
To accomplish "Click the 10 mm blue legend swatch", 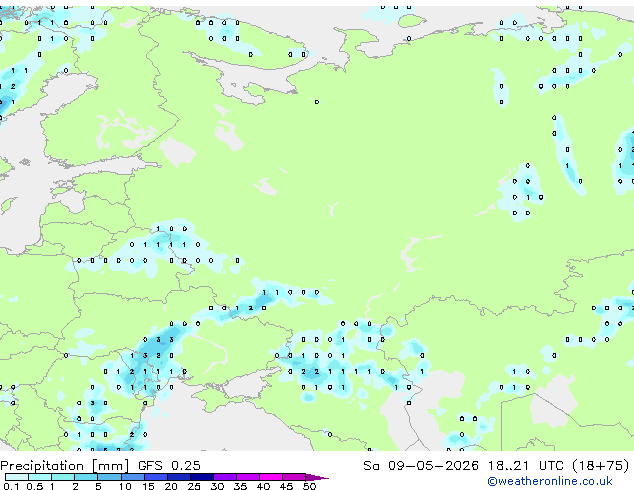I will pyautogui.click(x=133, y=477).
